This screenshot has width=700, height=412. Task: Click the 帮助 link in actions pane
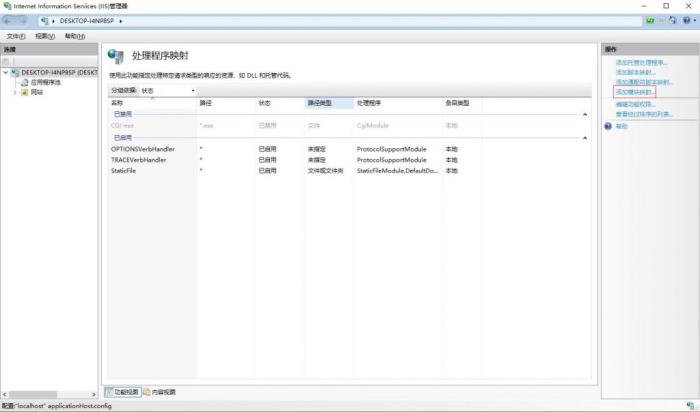tap(621, 126)
